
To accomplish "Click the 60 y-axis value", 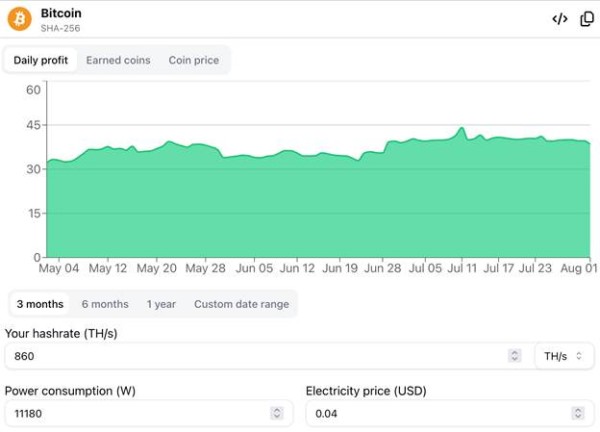I will pos(33,90).
